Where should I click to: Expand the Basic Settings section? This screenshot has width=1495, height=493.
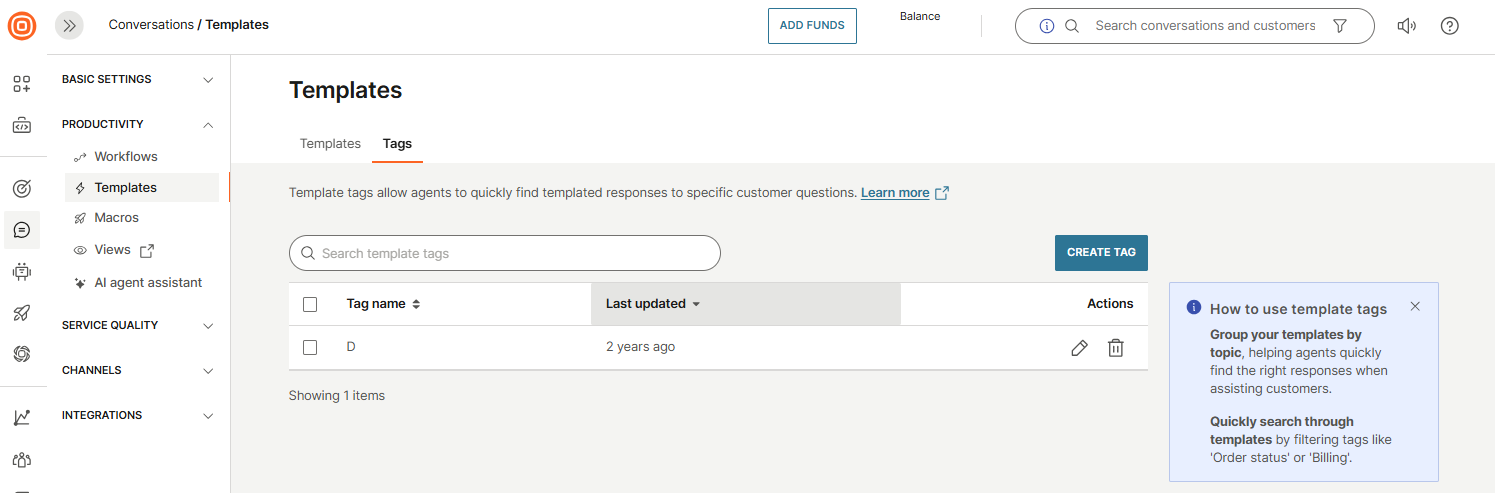tap(138, 80)
